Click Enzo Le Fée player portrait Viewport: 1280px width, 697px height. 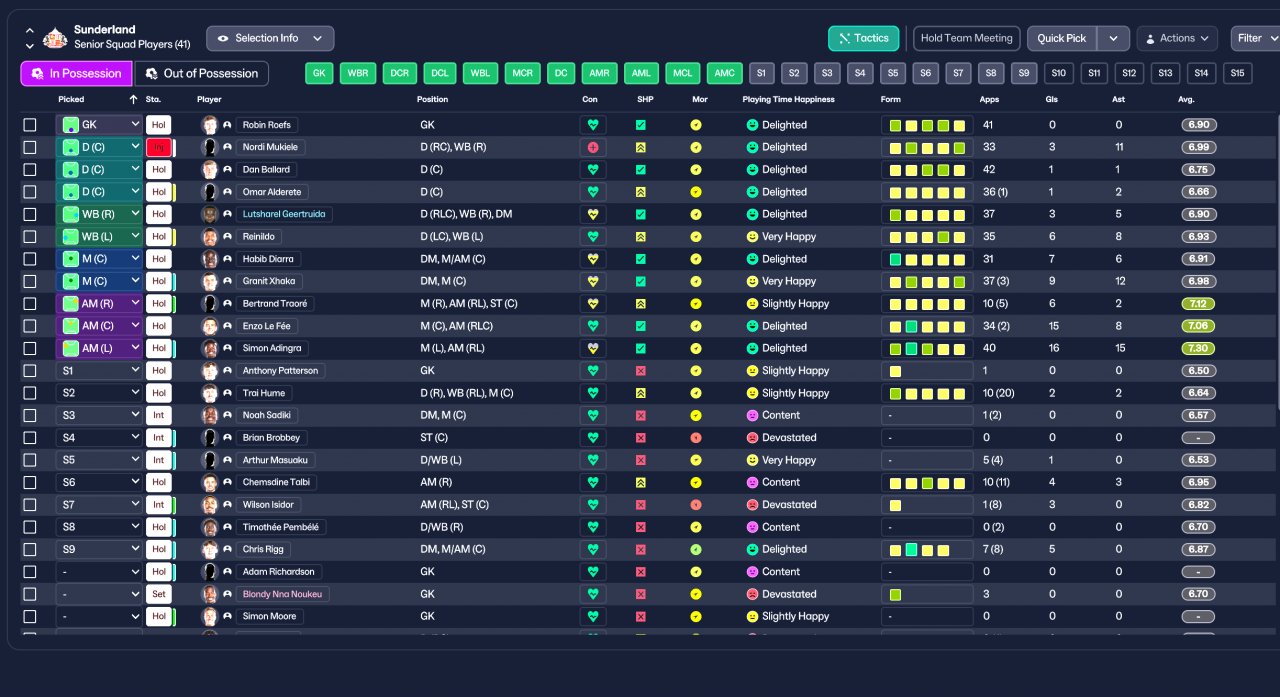click(x=210, y=326)
